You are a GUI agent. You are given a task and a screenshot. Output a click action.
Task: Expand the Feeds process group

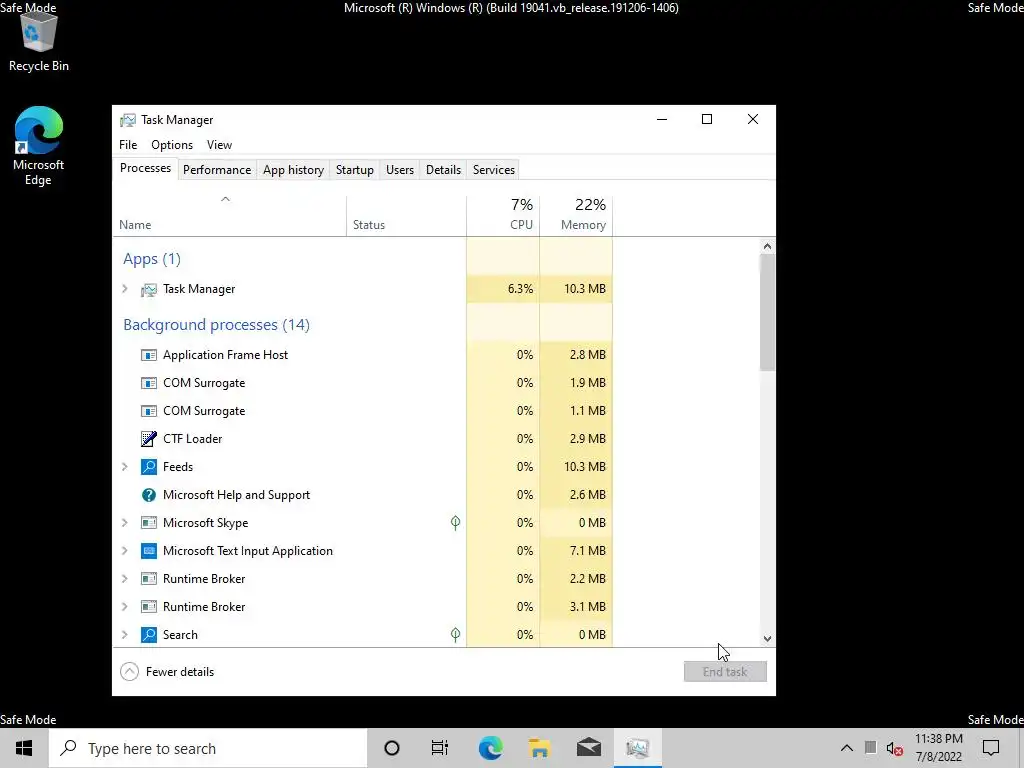[125, 467]
